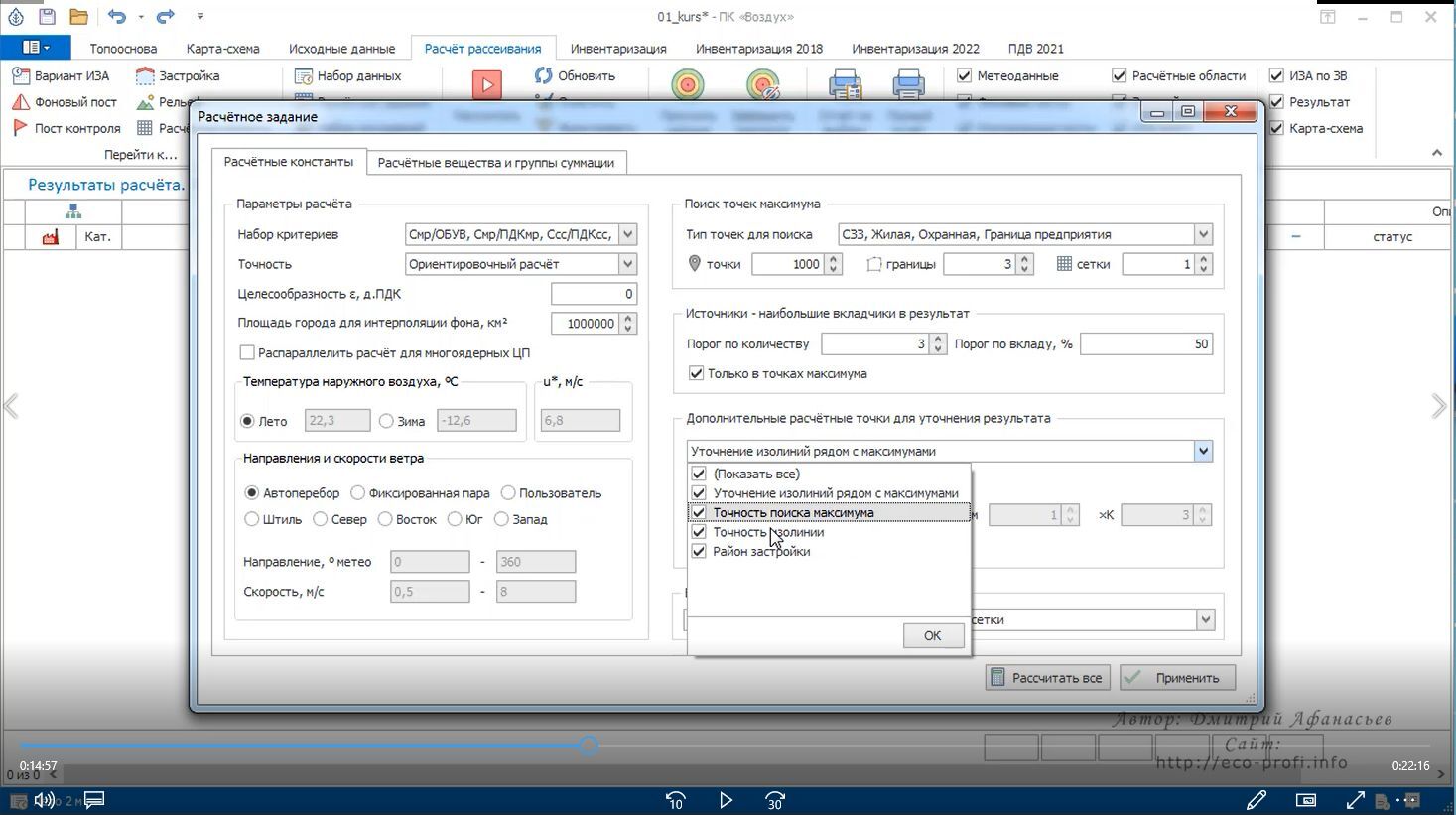Viewport: 1456px width, 815px height.
Task: Skip forward 30 seconds in video player
Action: tap(775, 800)
